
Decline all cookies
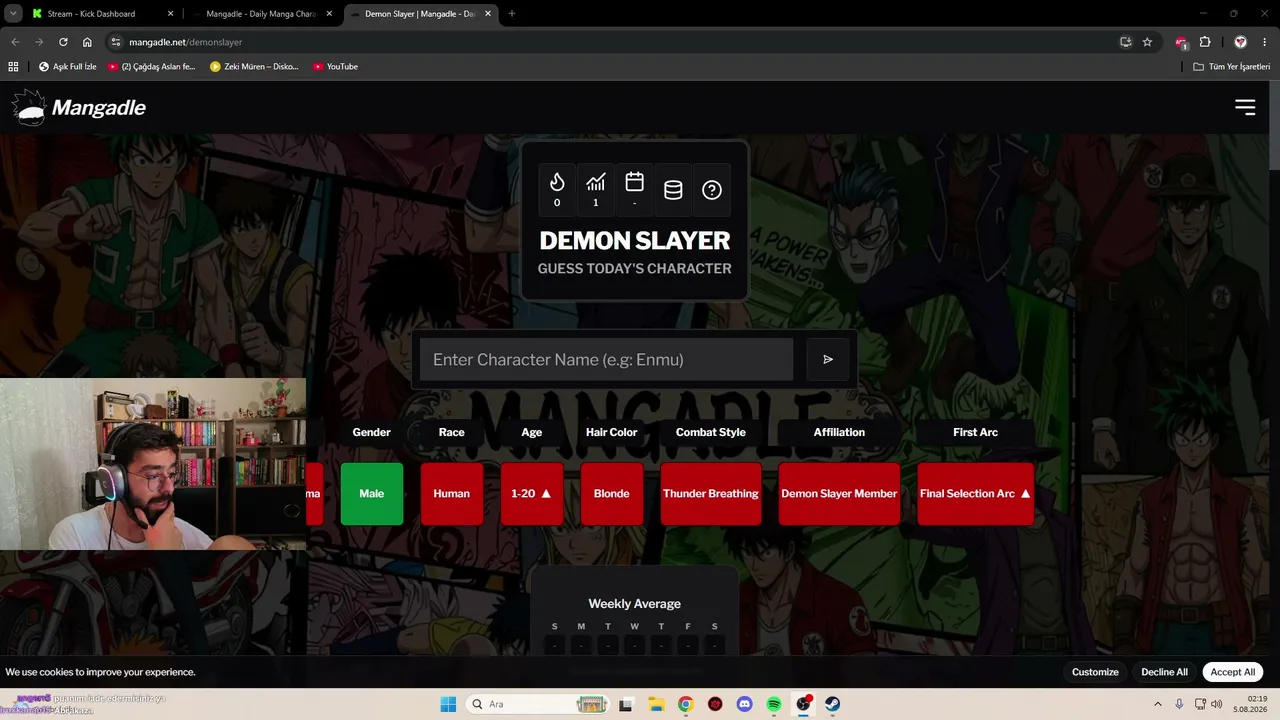click(1164, 672)
